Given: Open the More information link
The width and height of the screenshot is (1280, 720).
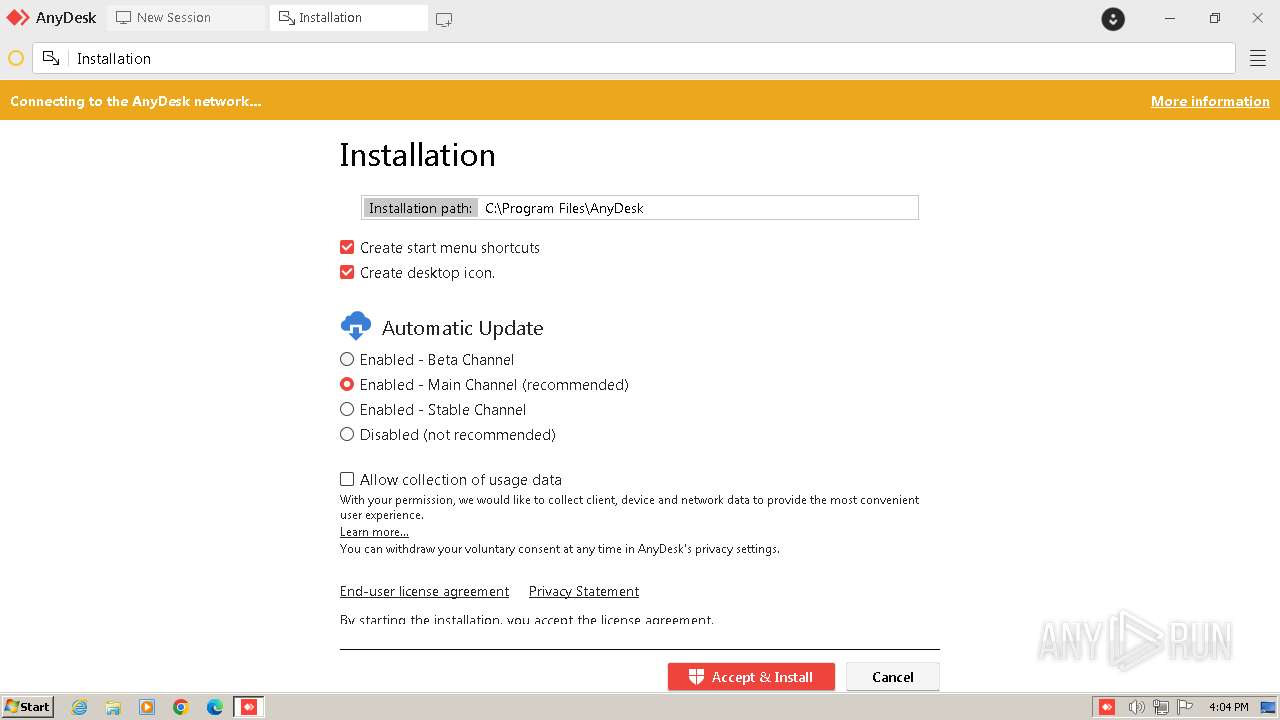Looking at the screenshot, I should tap(1210, 101).
